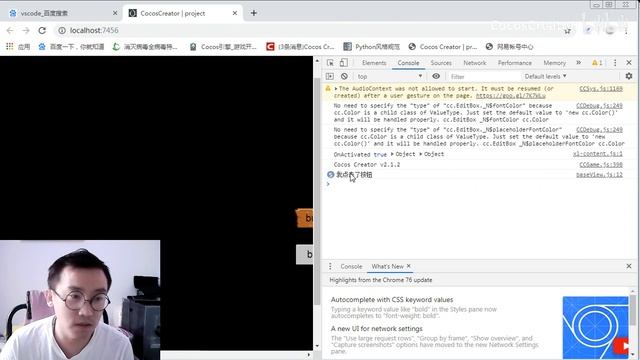
Task: Open the Memory panel
Action: point(554,63)
